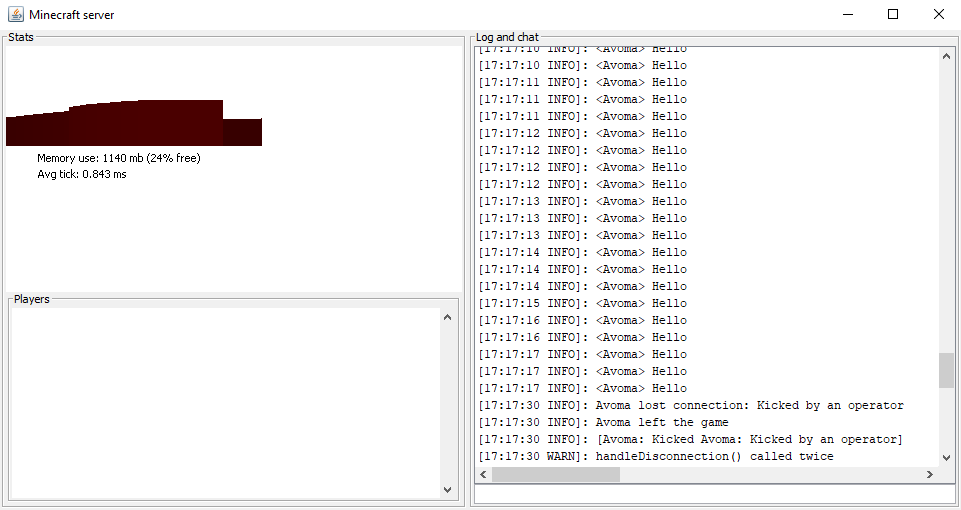This screenshot has height=510, width=961.
Task: Click the WARN 'handleDisconnection() called twice' log line
Action: pyautogui.click(x=656, y=457)
